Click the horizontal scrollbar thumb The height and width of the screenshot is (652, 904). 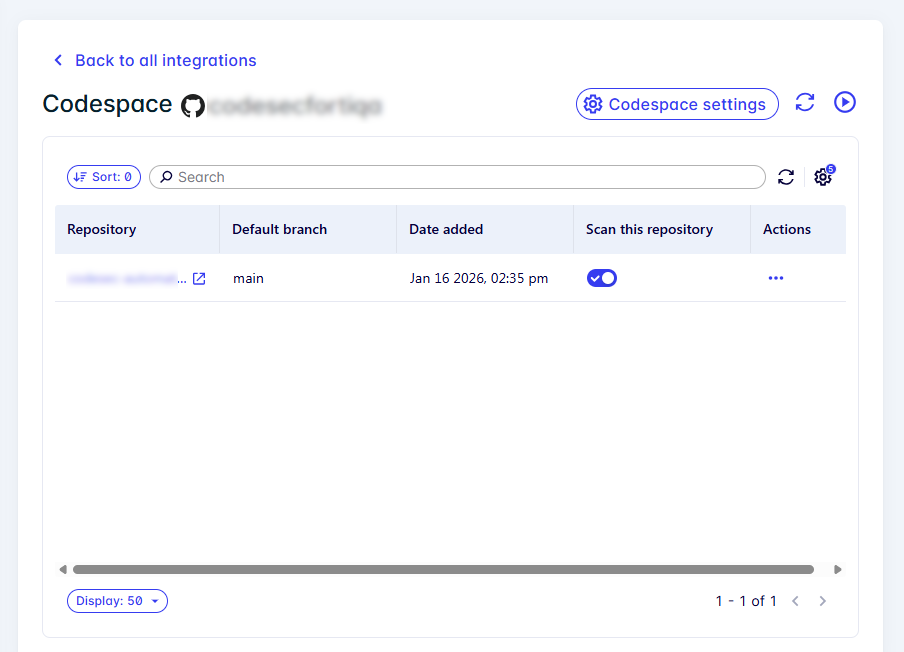point(443,570)
